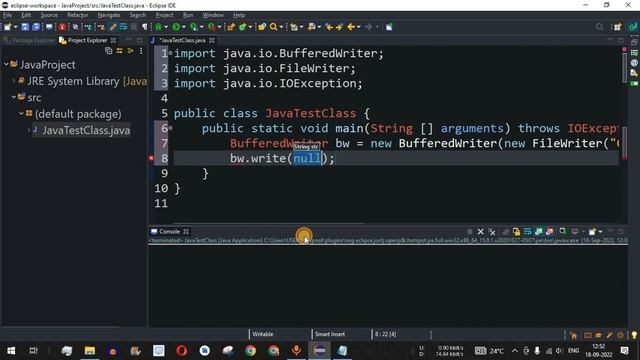
Task: Click Remove All Terminated Launches in Console
Action: pos(492,232)
